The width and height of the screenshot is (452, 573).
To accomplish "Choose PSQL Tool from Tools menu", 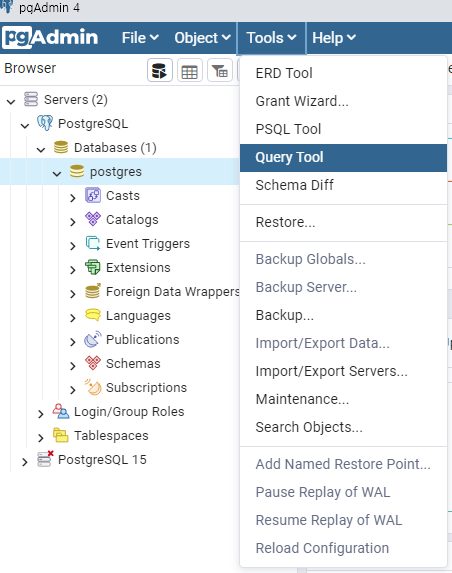I will tap(343, 129).
